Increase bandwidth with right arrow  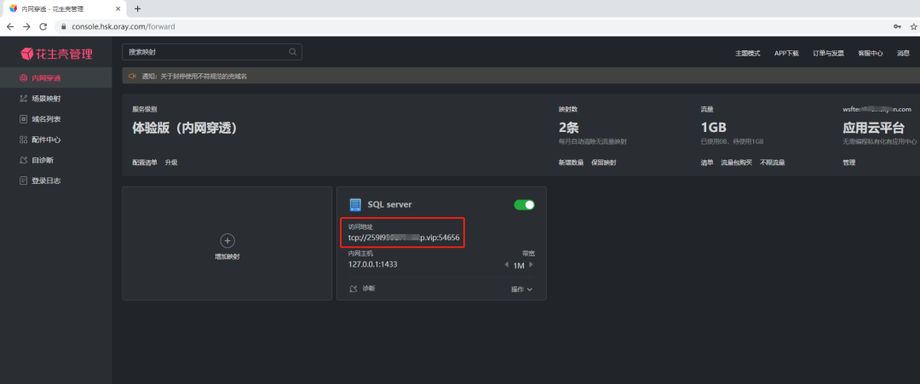pos(531,265)
